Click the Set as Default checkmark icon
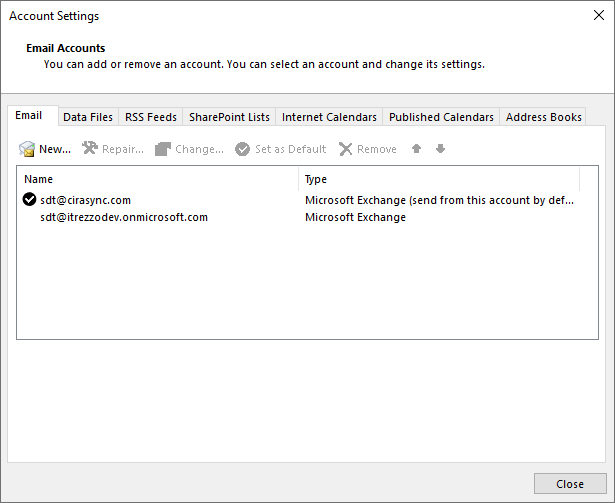The width and height of the screenshot is (615, 503). point(242,149)
